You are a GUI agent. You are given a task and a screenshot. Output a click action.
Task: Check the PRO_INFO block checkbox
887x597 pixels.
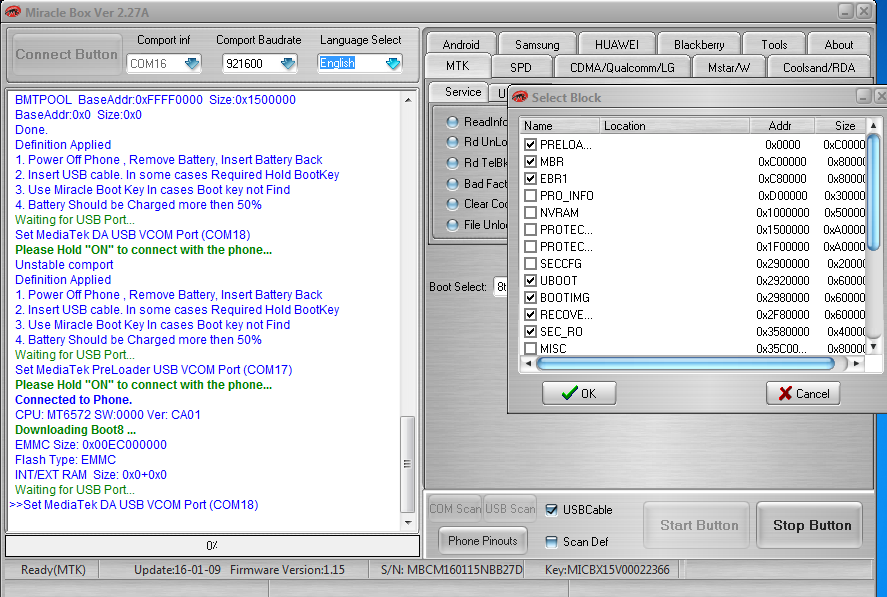click(x=530, y=195)
